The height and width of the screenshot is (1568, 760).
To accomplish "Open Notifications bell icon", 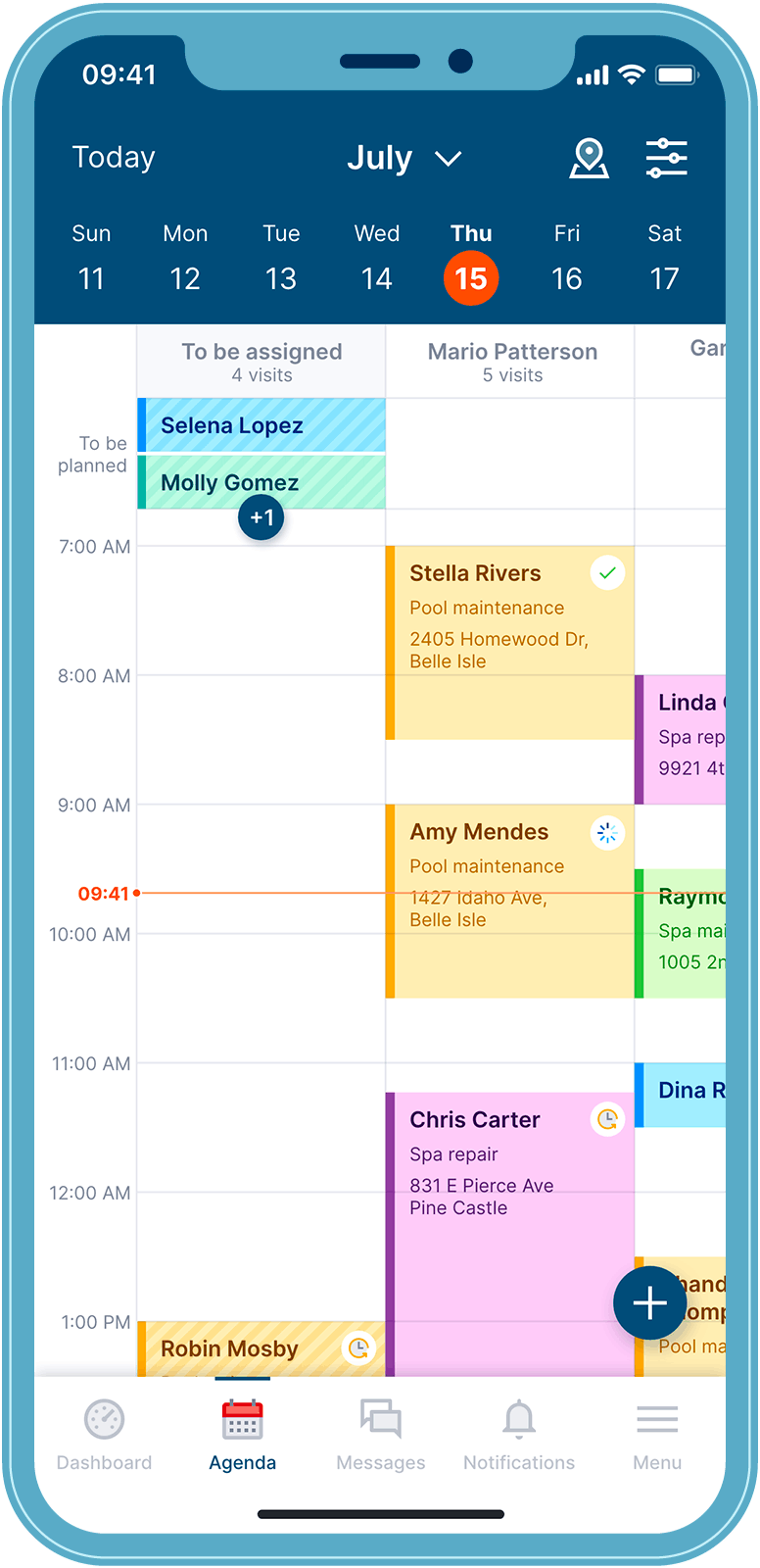I will 519,1420.
